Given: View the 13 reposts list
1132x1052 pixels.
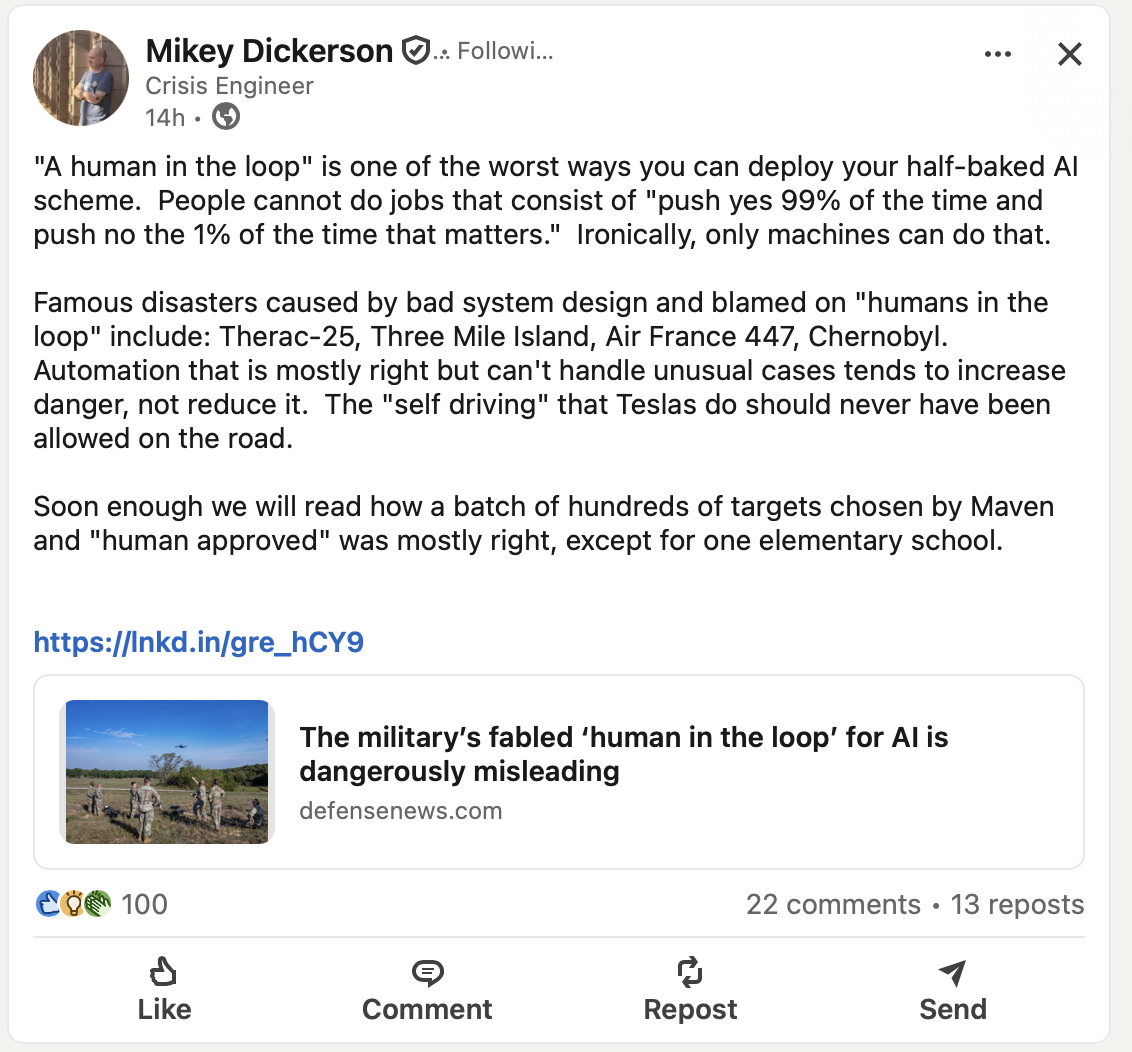Looking at the screenshot, I should click(x=1017, y=905).
